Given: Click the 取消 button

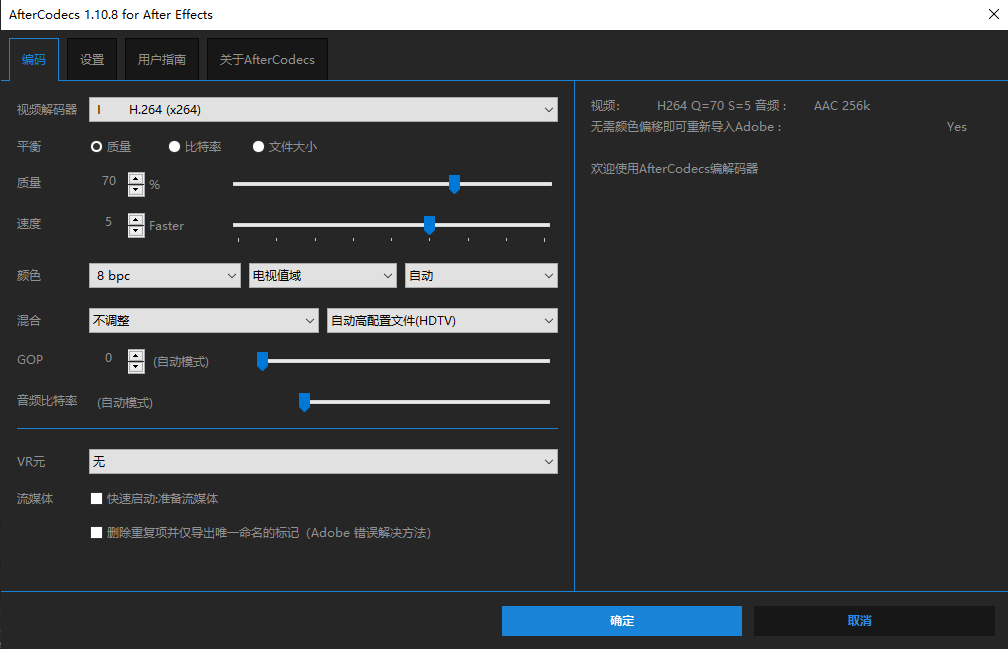Looking at the screenshot, I should pos(874,621).
